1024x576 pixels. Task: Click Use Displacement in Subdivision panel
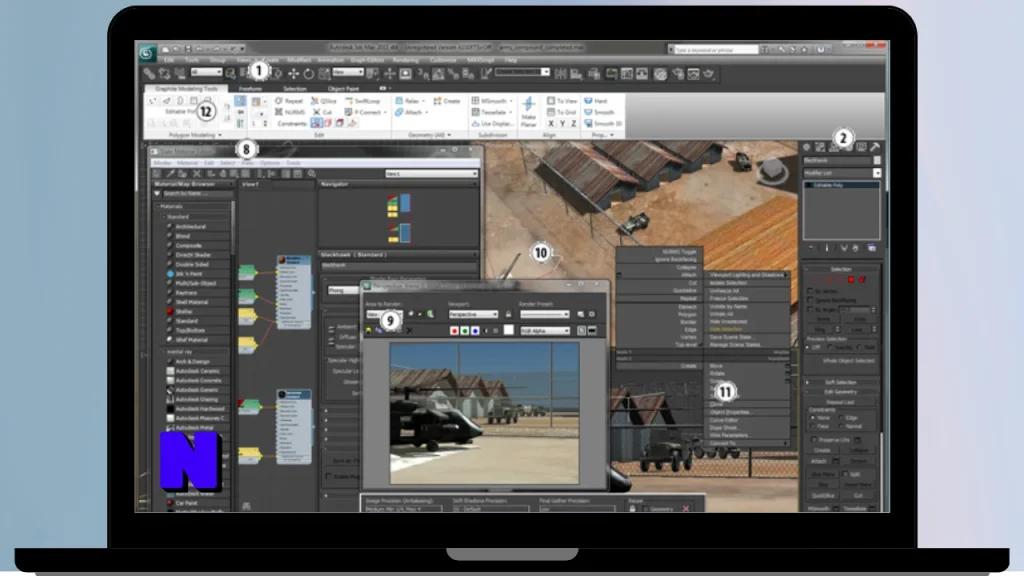[x=492, y=123]
